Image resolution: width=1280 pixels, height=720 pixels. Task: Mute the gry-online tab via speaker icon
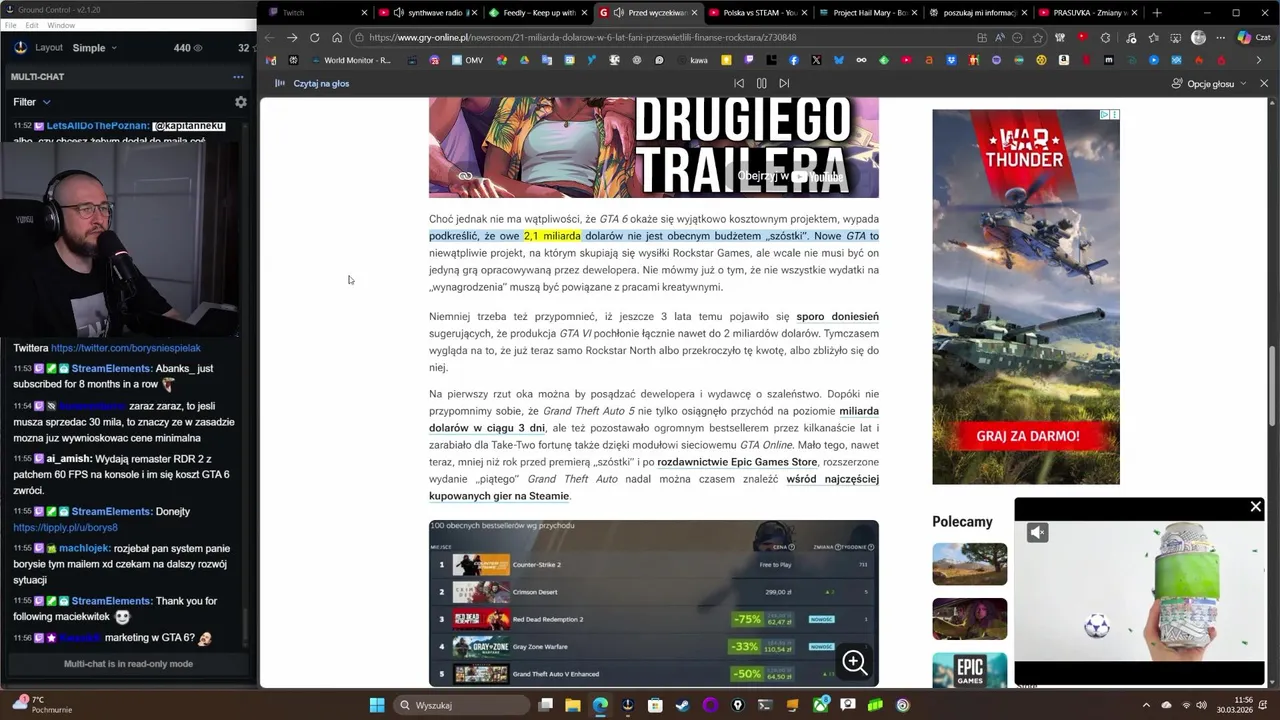[619, 13]
